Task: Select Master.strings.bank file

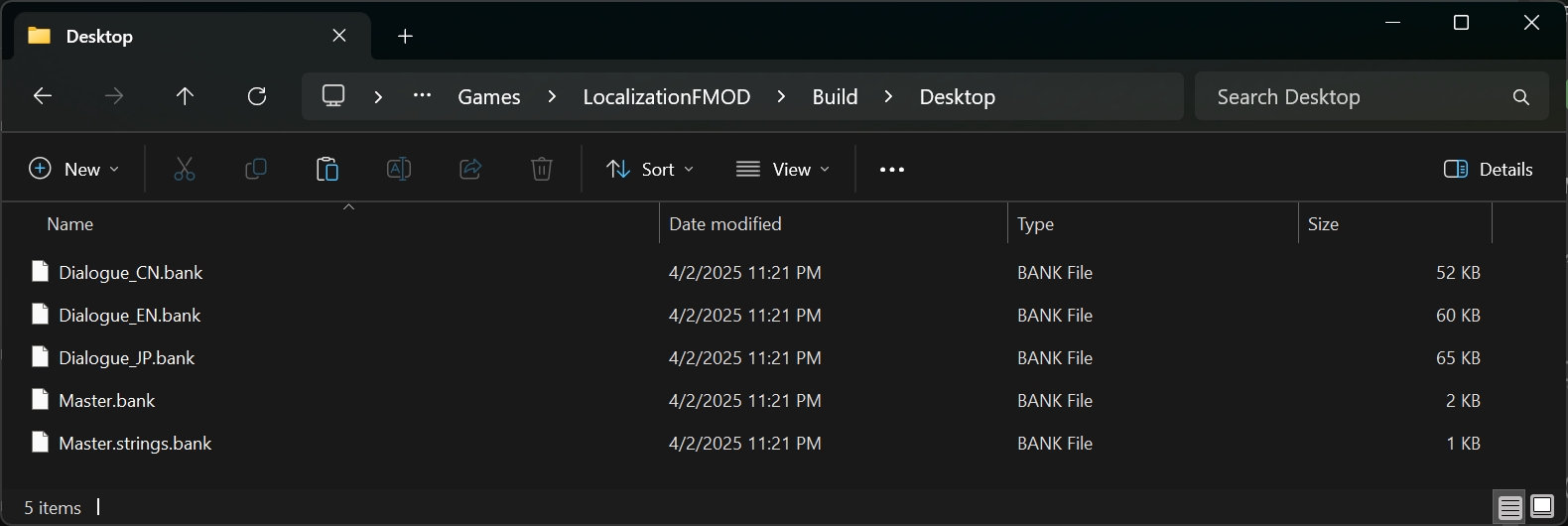Action: [x=135, y=443]
